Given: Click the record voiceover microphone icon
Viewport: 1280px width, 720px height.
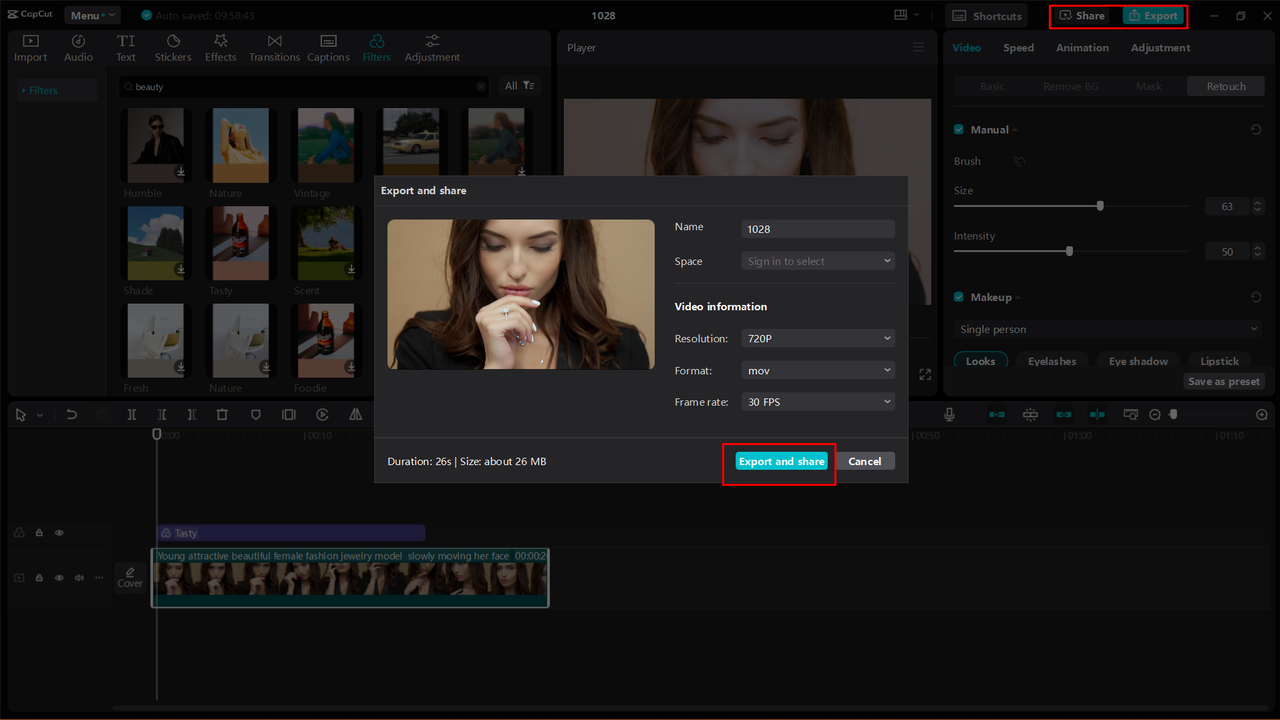Looking at the screenshot, I should click(x=948, y=414).
